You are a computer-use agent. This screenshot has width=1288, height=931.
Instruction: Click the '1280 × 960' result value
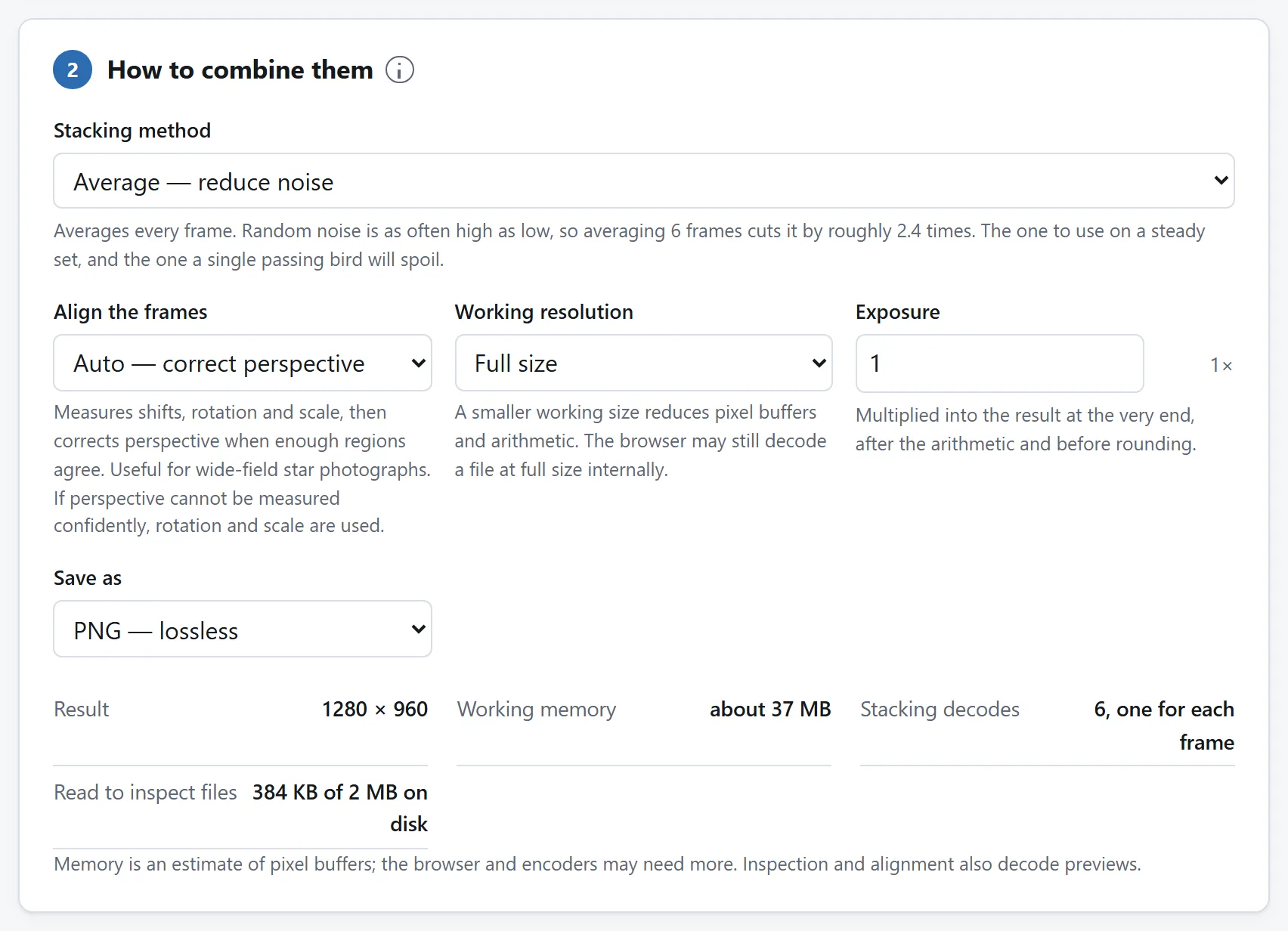click(x=375, y=709)
